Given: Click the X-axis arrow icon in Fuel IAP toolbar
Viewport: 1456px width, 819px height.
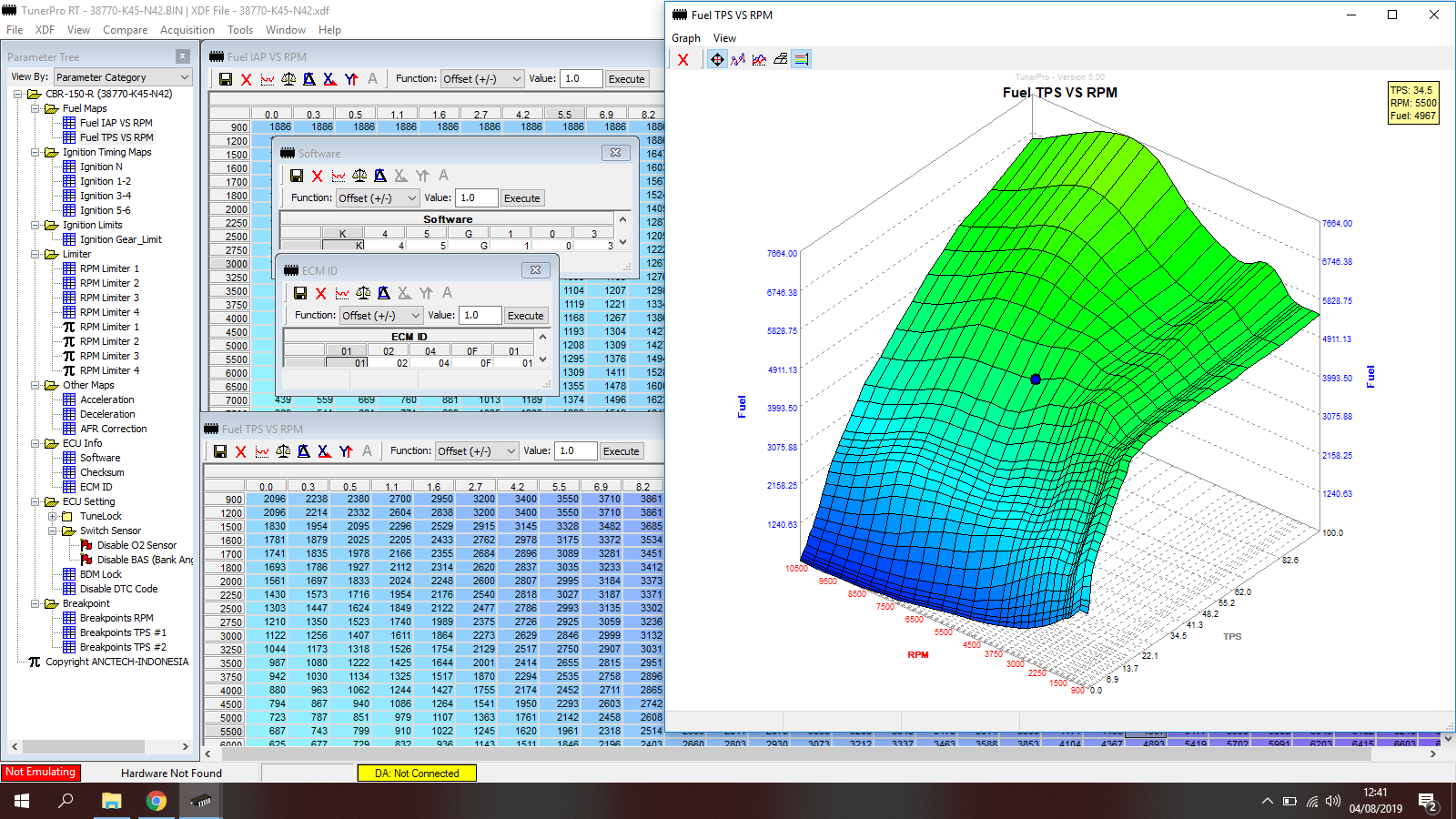Looking at the screenshot, I should pos(329,79).
